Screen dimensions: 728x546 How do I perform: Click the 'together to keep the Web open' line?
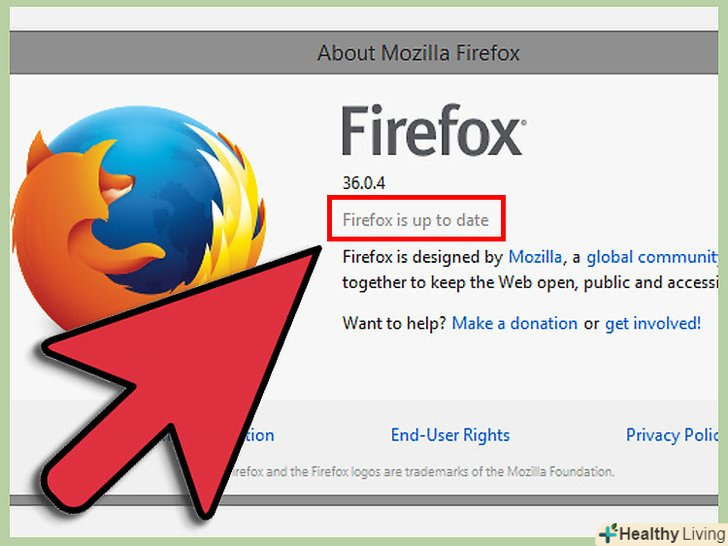pos(530,282)
